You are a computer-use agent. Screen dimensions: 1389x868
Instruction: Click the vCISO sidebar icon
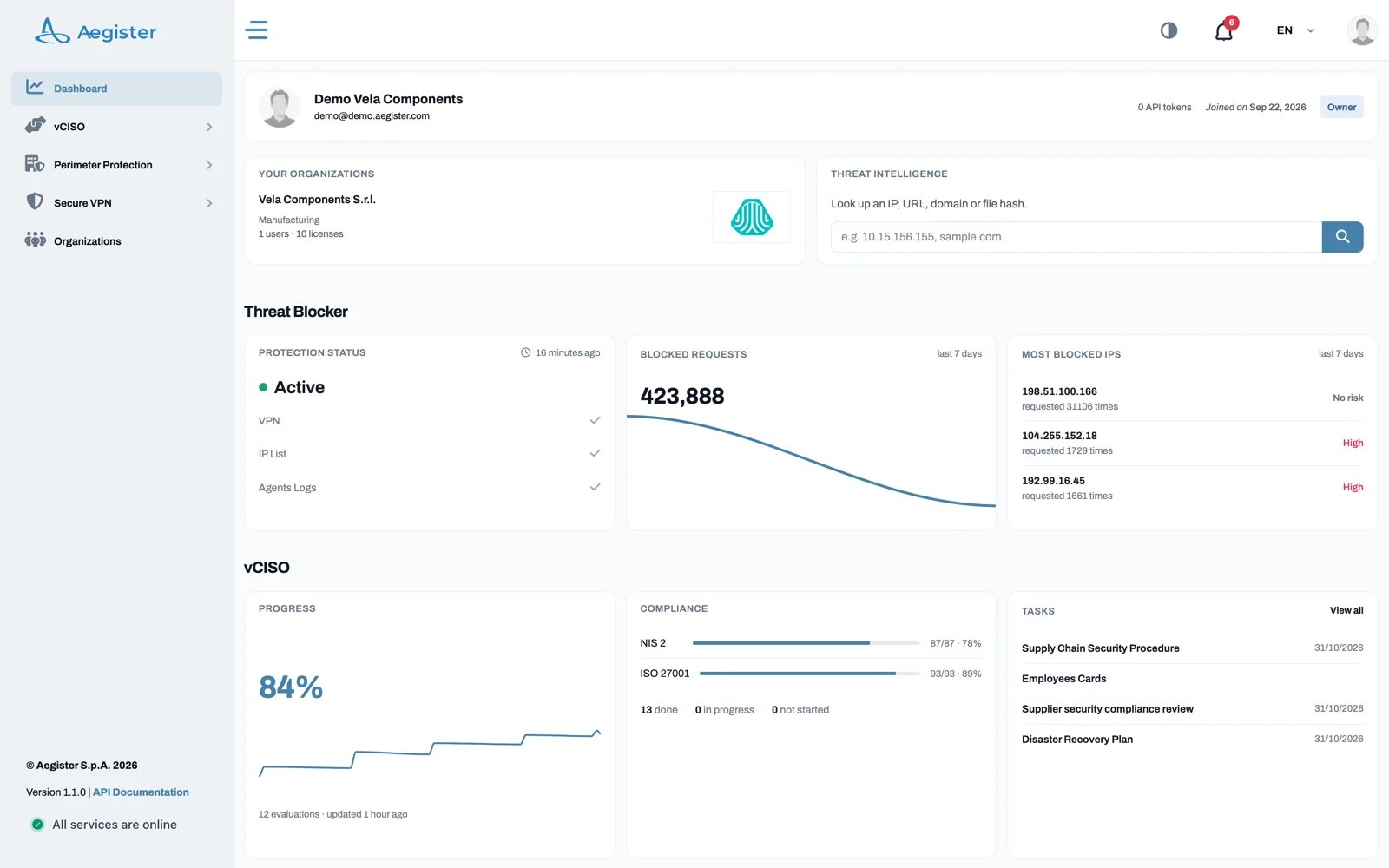coord(35,126)
